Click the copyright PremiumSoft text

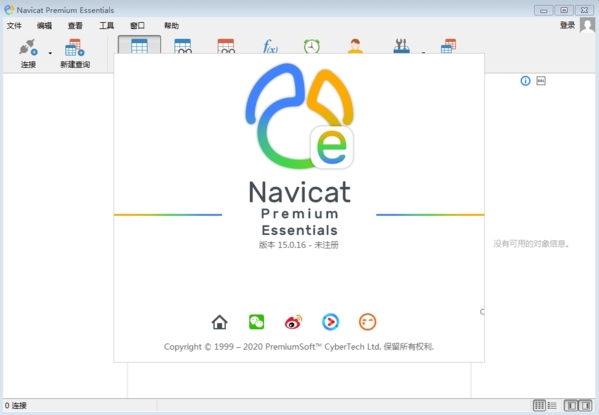299,347
